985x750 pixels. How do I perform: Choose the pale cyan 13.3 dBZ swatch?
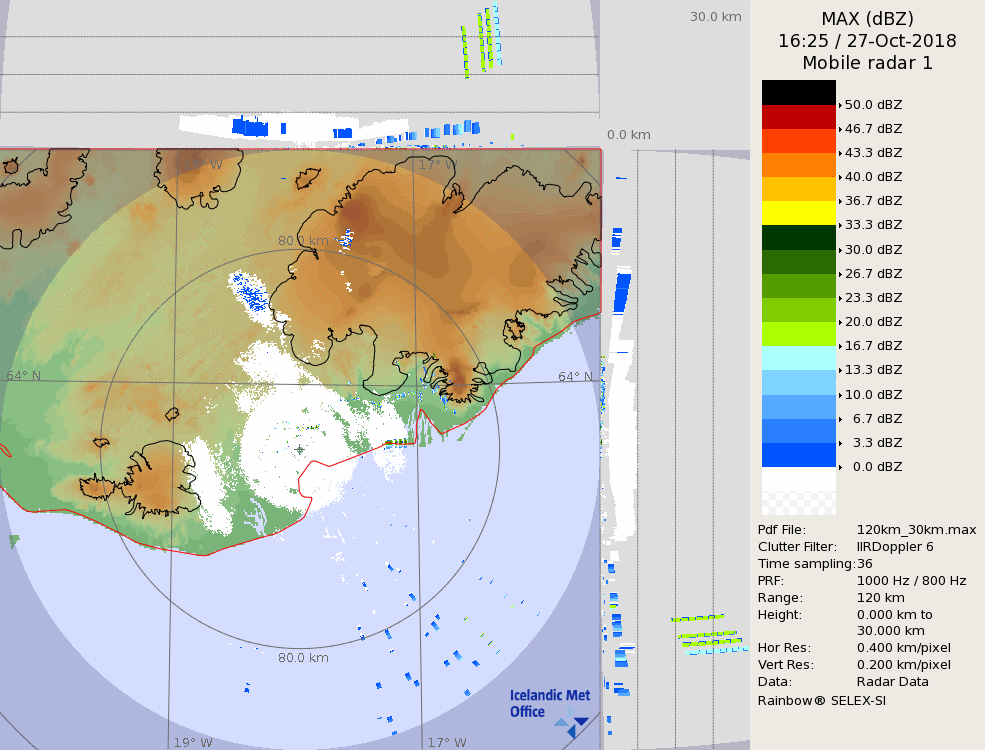point(798,358)
